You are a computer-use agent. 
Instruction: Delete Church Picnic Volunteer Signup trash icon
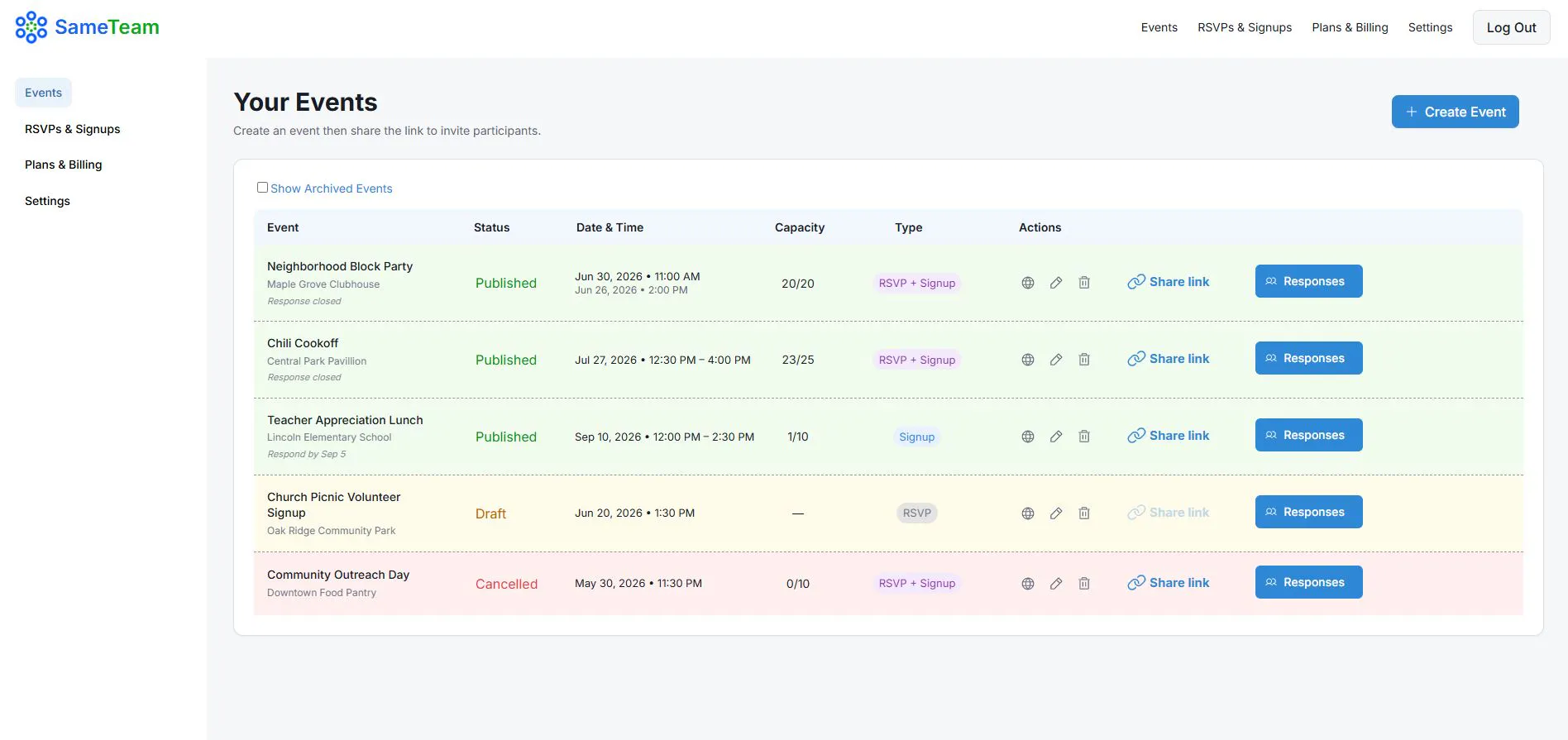1084,513
